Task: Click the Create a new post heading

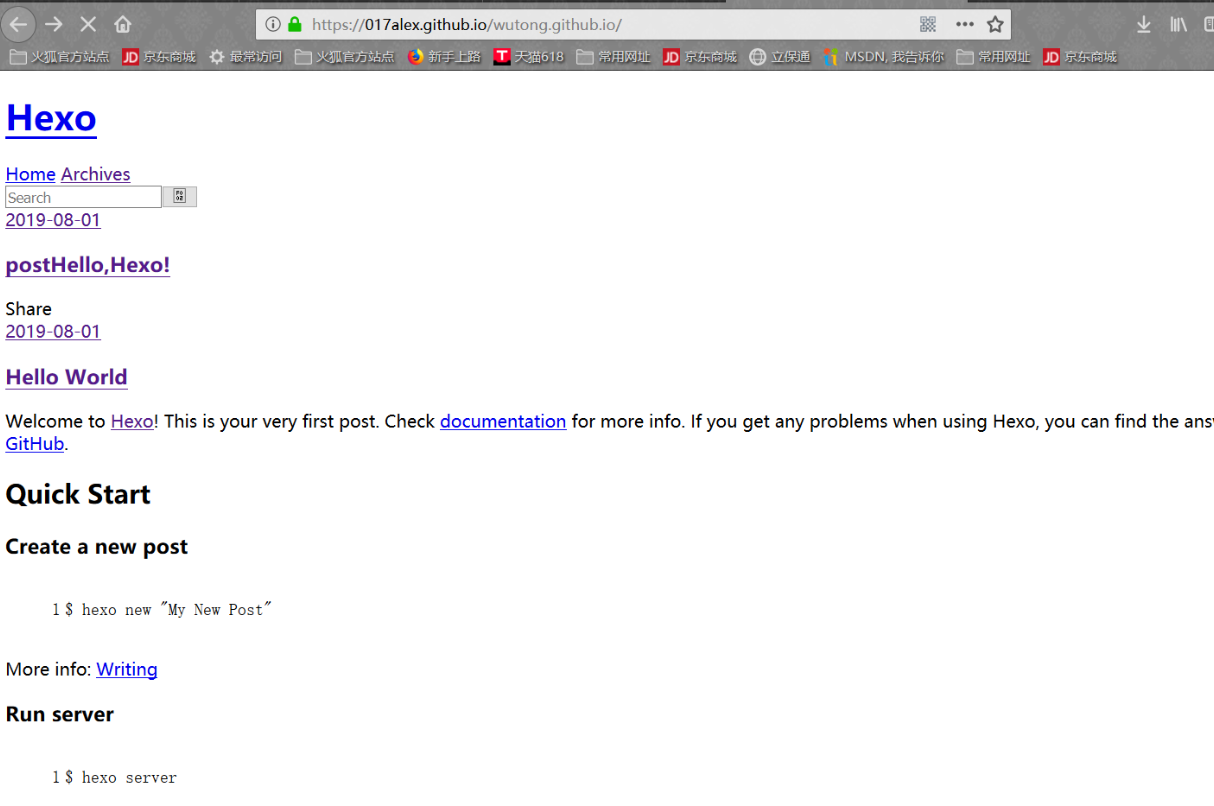Action: point(97,547)
